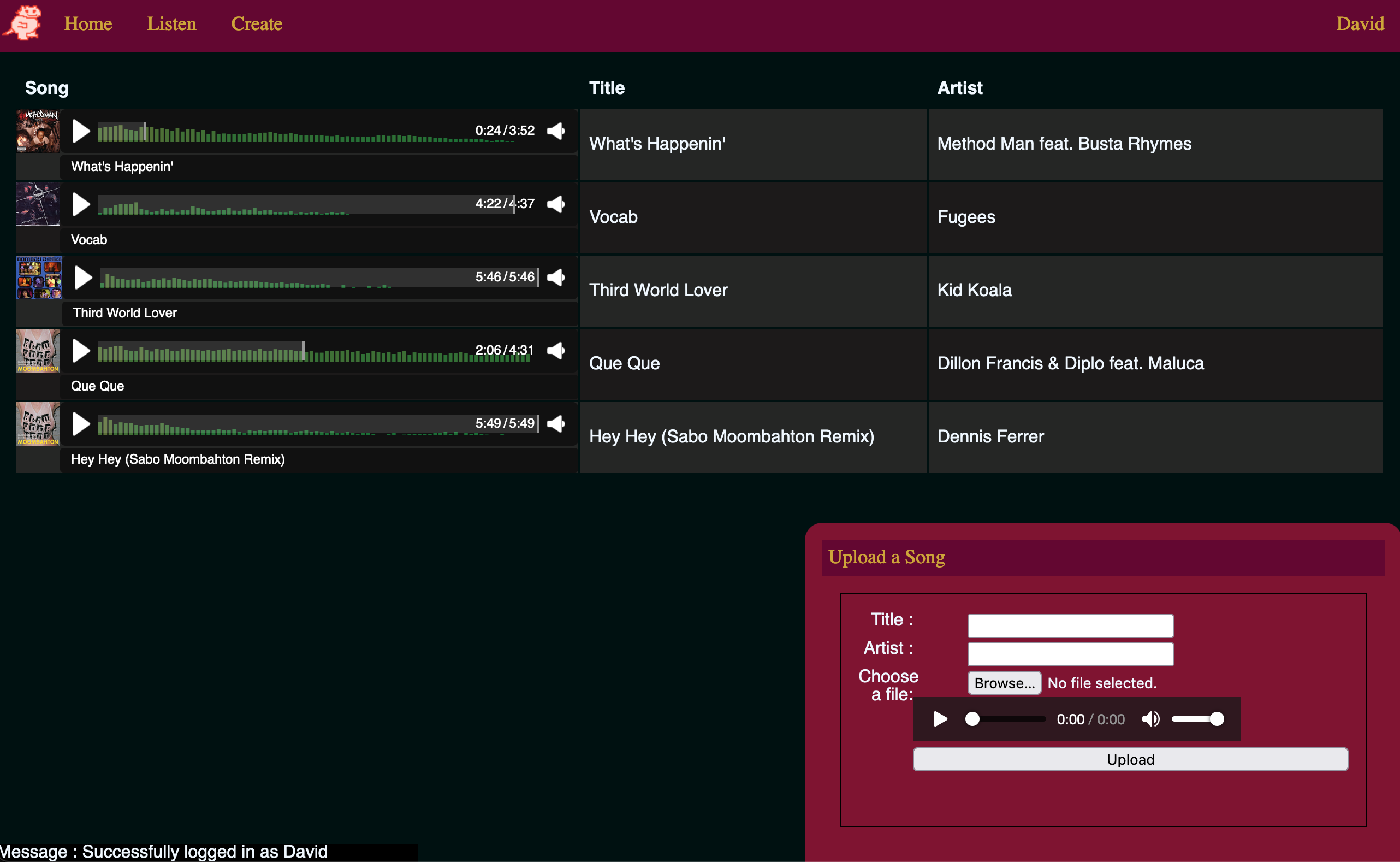Image resolution: width=1400 pixels, height=862 pixels.
Task: Play the upload preview audio
Action: (940, 719)
